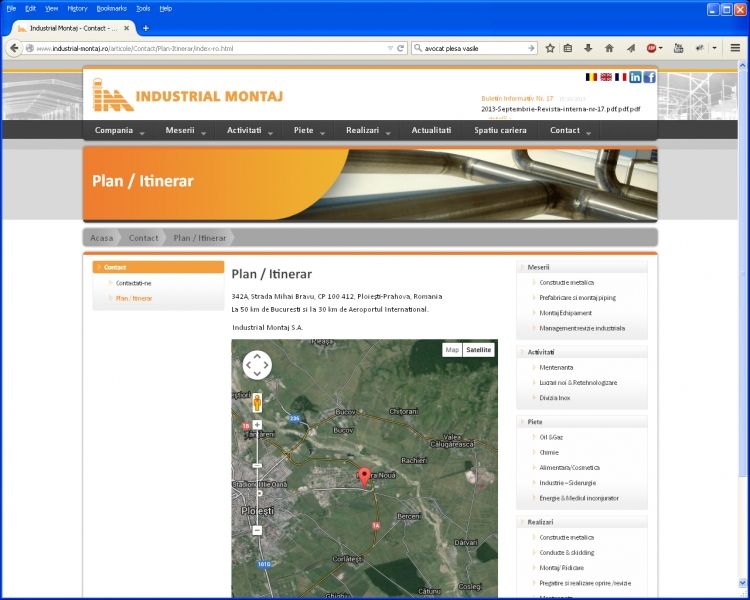Viewport: 750px width, 600px height.
Task: Bookmark this page with the star icon
Action: (x=550, y=48)
